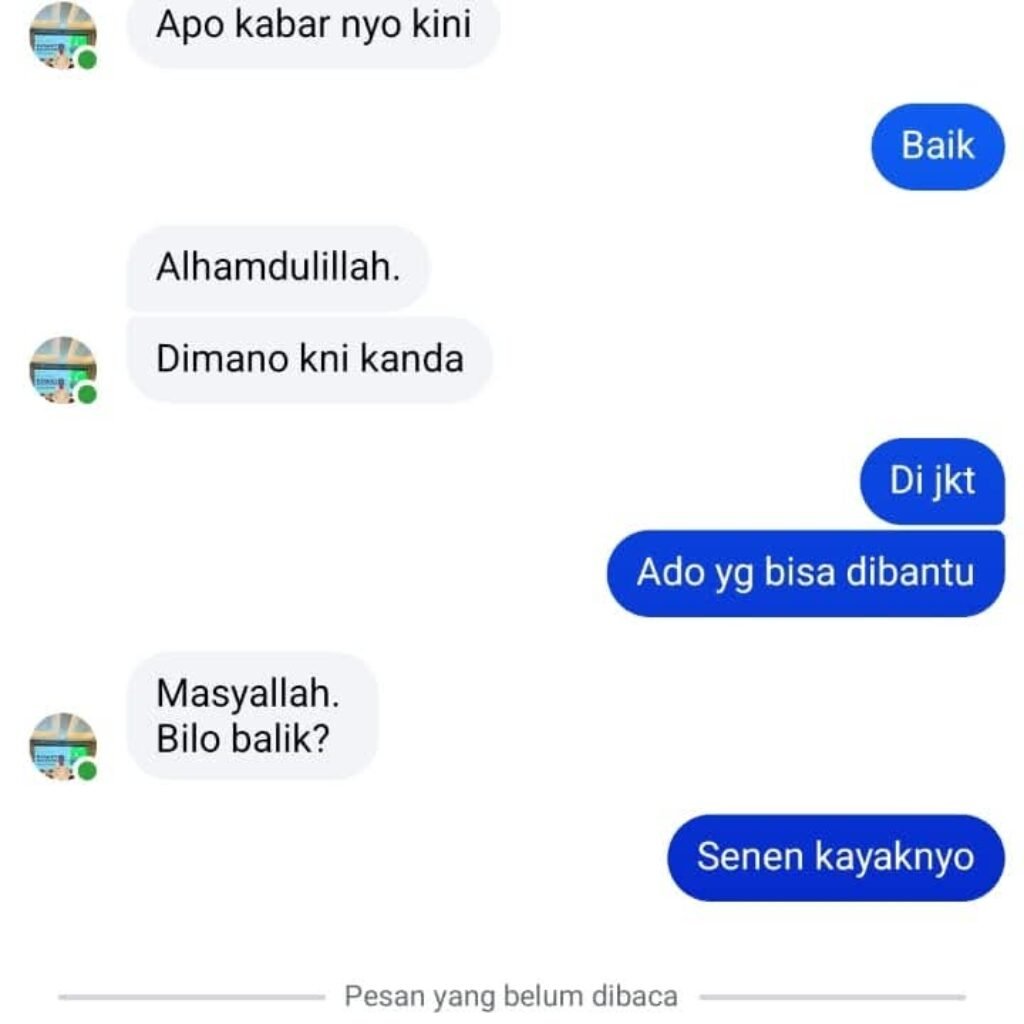
Task: Open profile picture next to 'Dimano kni kanda'
Action: [63, 370]
